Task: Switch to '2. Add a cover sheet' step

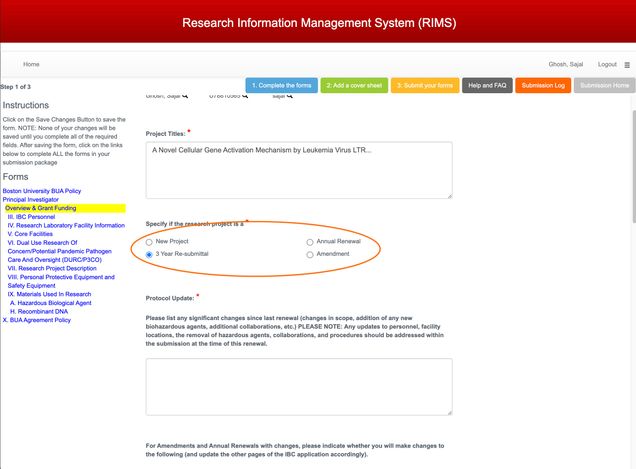Action: pos(354,86)
